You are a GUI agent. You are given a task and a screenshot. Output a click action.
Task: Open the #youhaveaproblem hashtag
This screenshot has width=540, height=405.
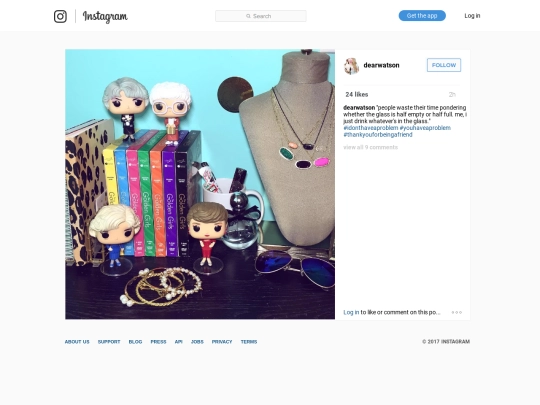pos(425,128)
